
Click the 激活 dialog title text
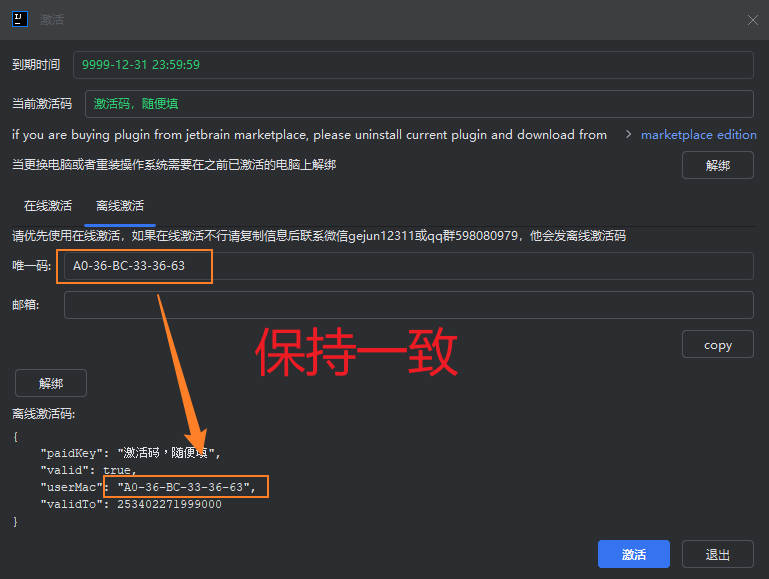pos(52,20)
